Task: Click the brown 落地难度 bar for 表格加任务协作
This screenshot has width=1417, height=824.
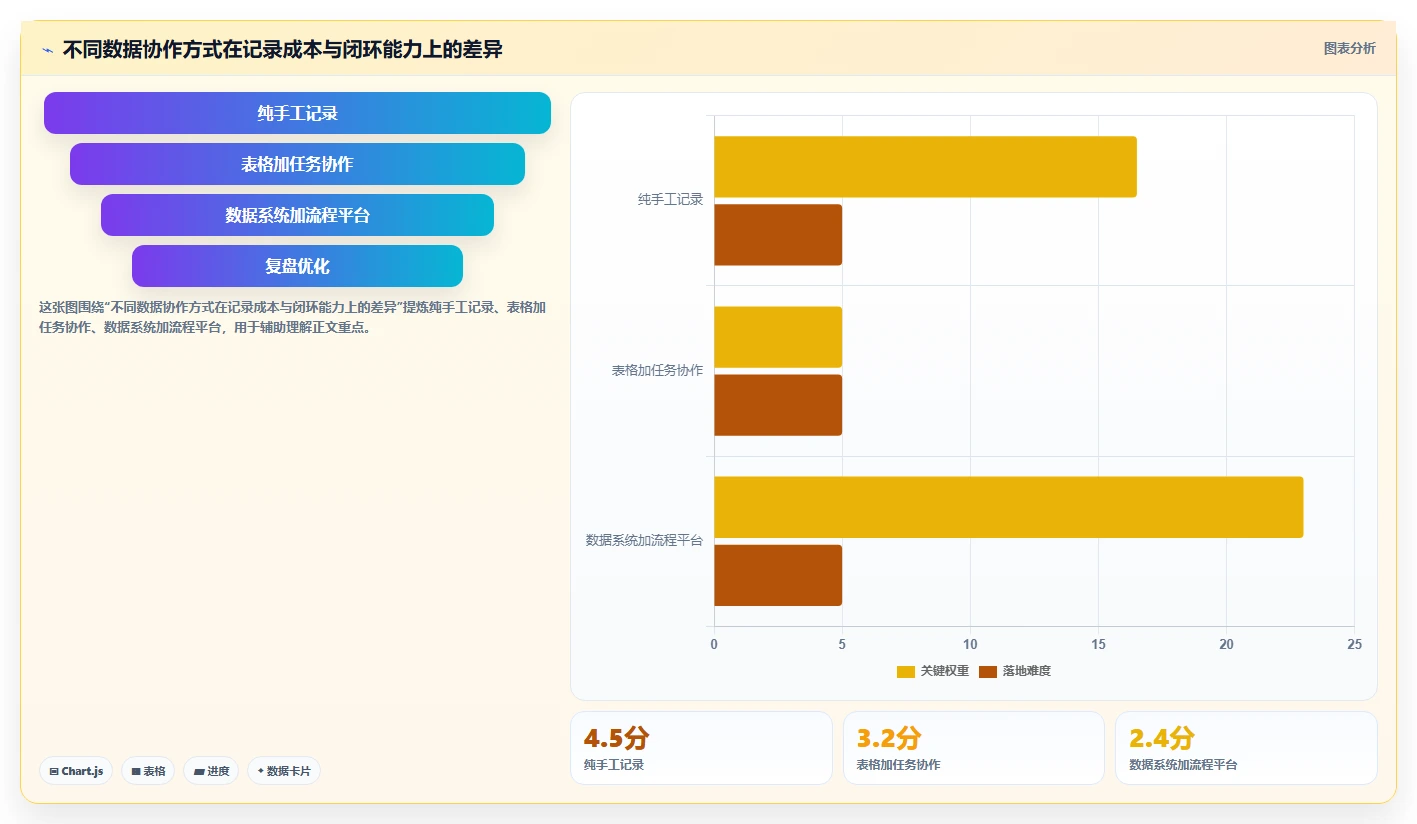Action: click(778, 405)
